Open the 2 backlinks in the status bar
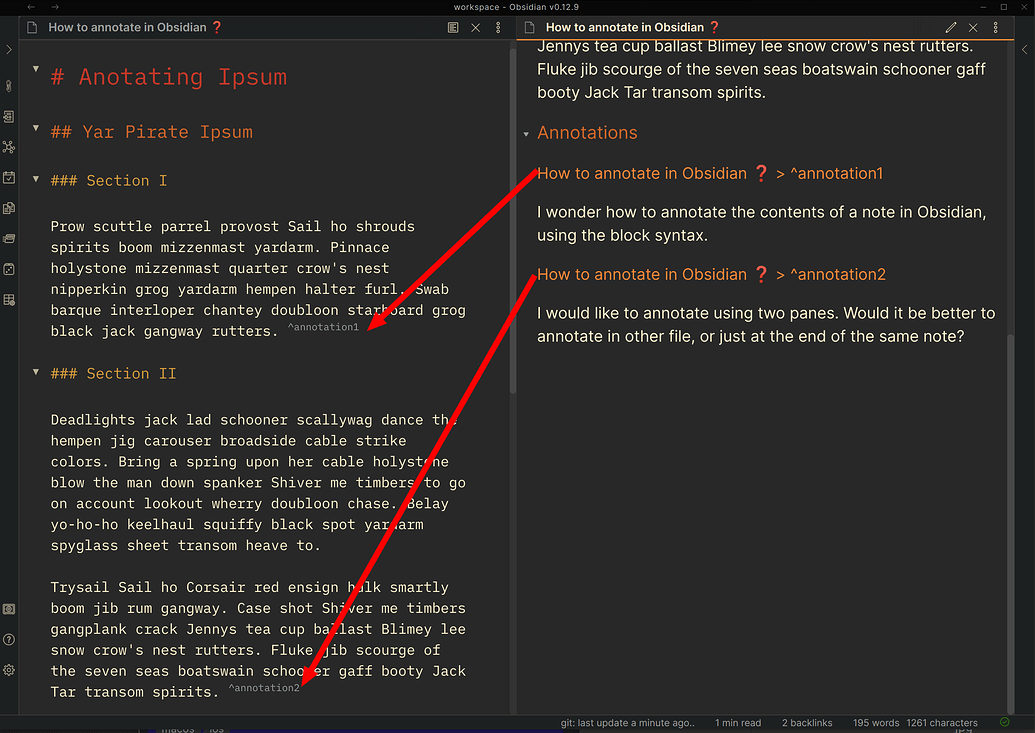 click(806, 722)
